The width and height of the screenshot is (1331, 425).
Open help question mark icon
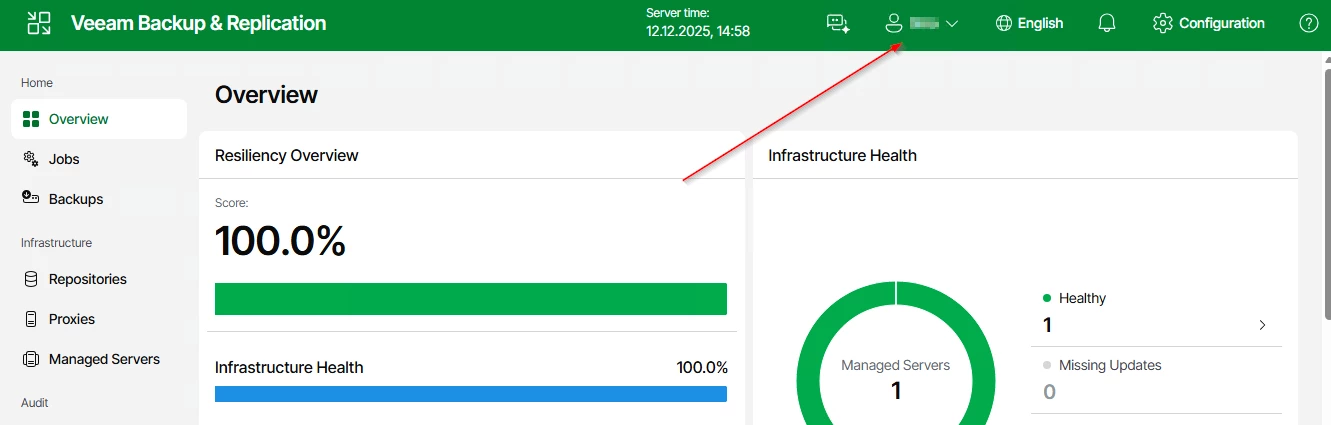[x=1308, y=23]
